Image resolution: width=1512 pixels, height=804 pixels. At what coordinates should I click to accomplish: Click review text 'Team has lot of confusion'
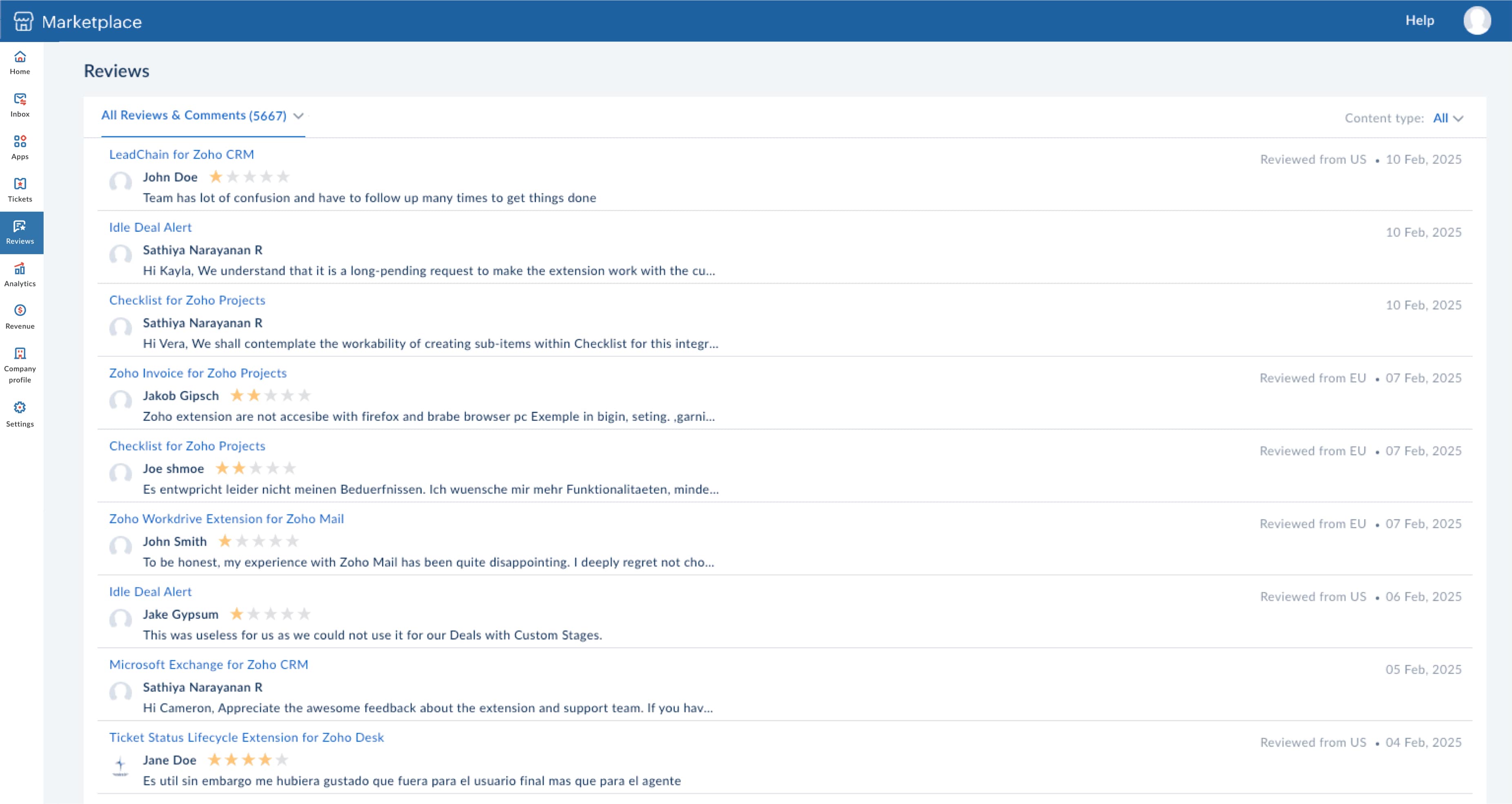(x=370, y=198)
